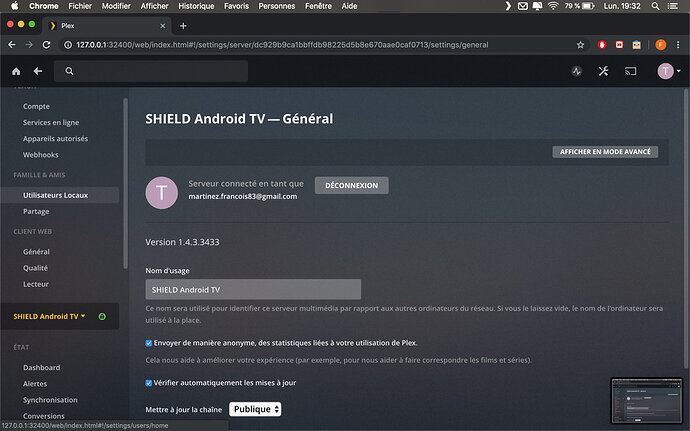
Task: Open Appareils autorisés settings
Action: (55, 139)
